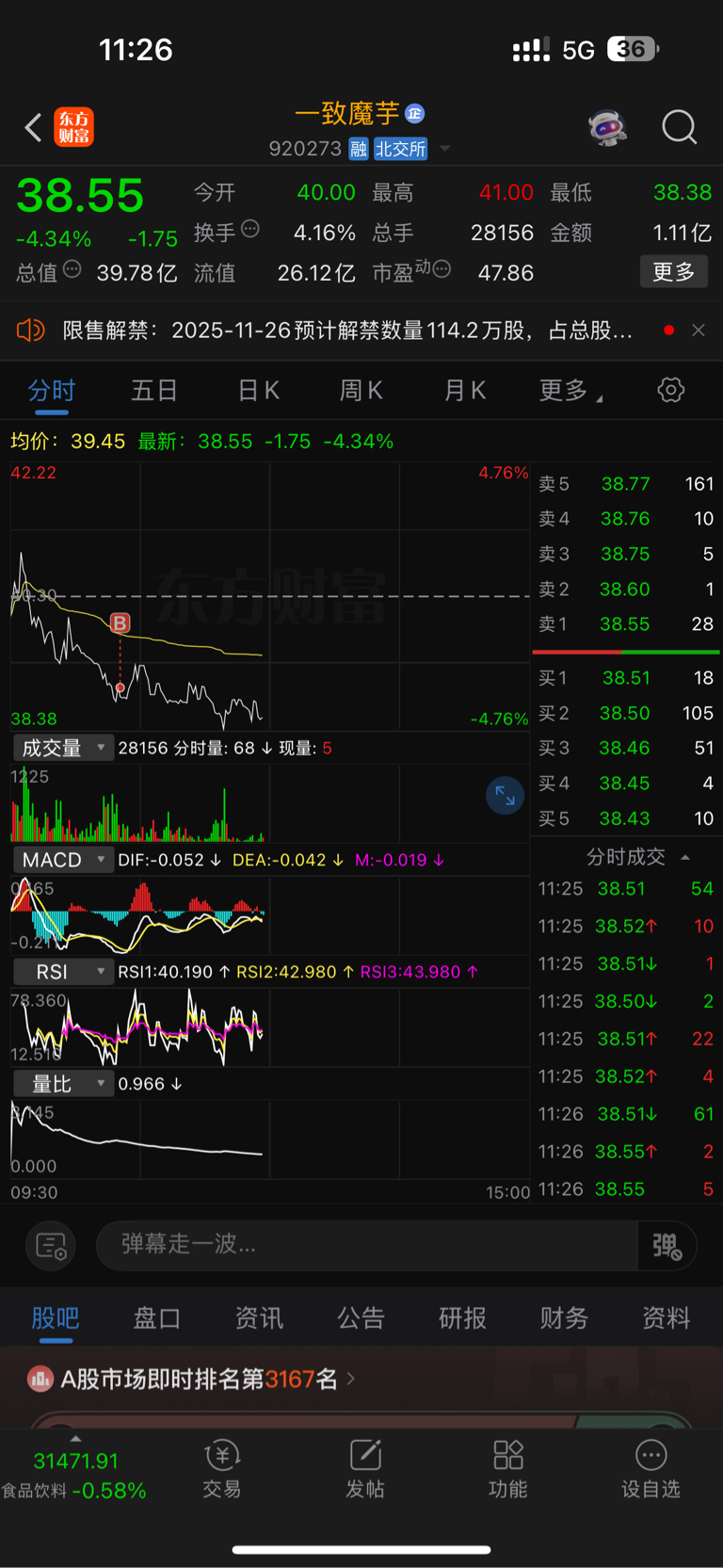
Task: Tap the 交易 trade icon
Action: pos(222,1468)
